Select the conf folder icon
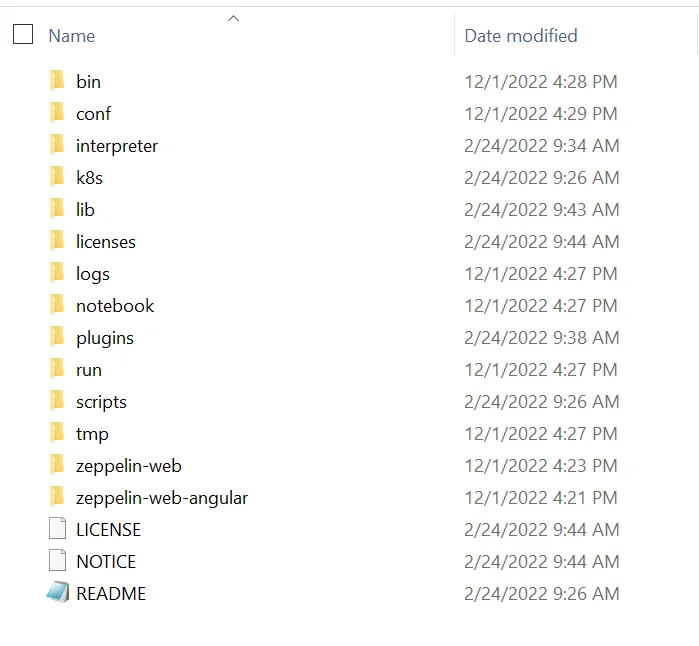Screen dimensions: 699x646 pos(58,113)
